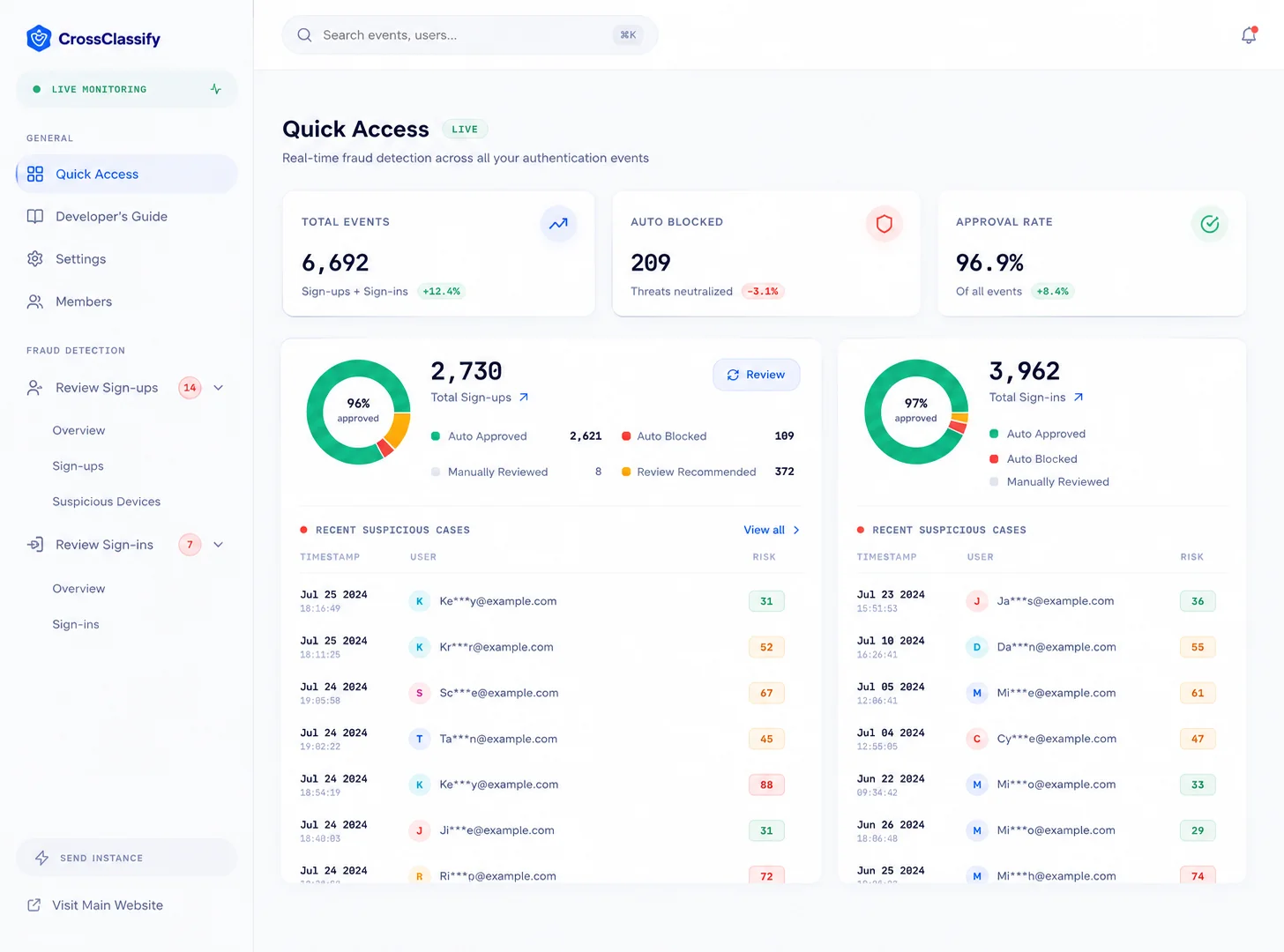Select the Ta***n@example.com suspicious case
This screenshot has width=1284, height=952.
[551, 739]
